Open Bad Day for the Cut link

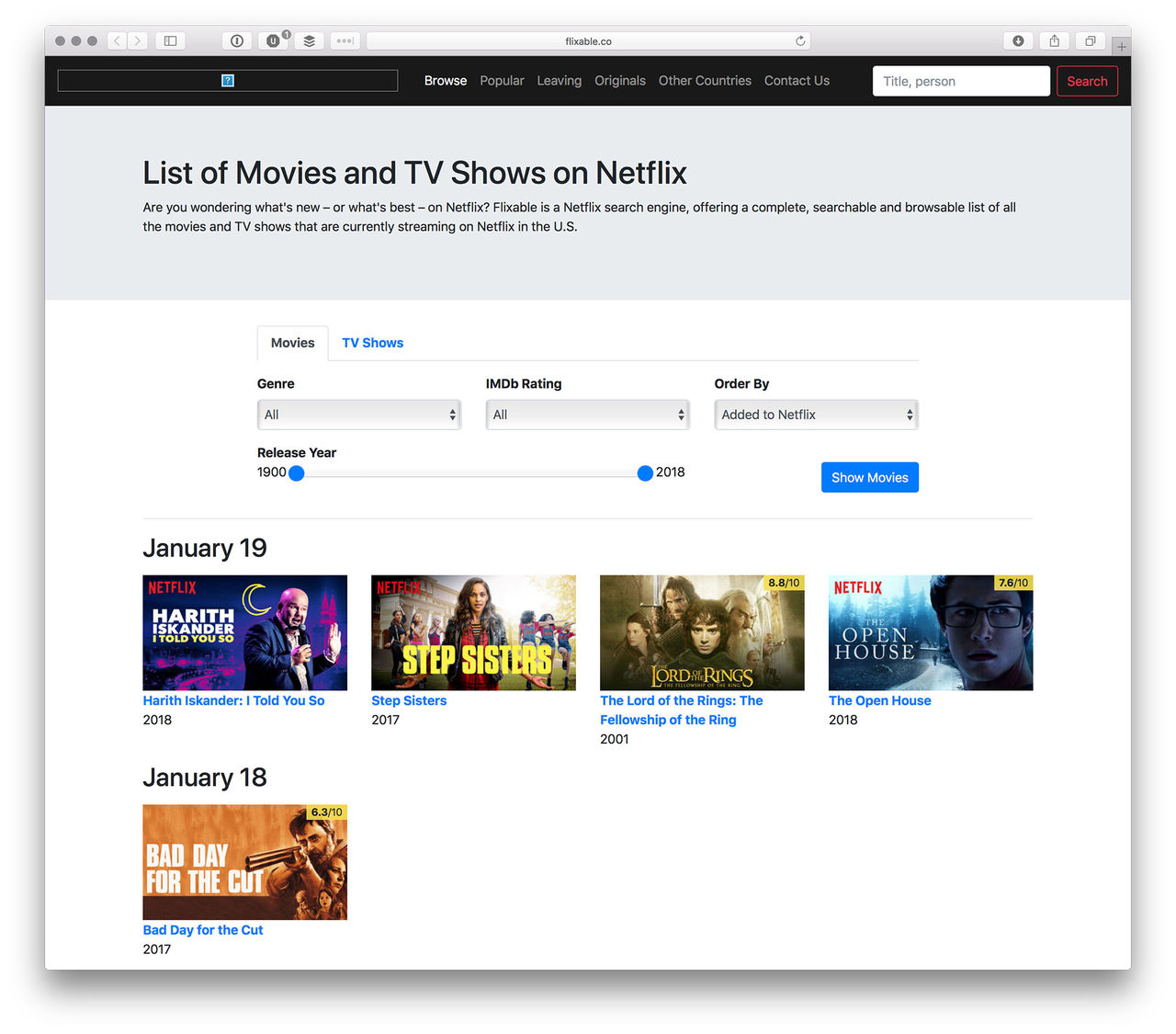click(203, 930)
